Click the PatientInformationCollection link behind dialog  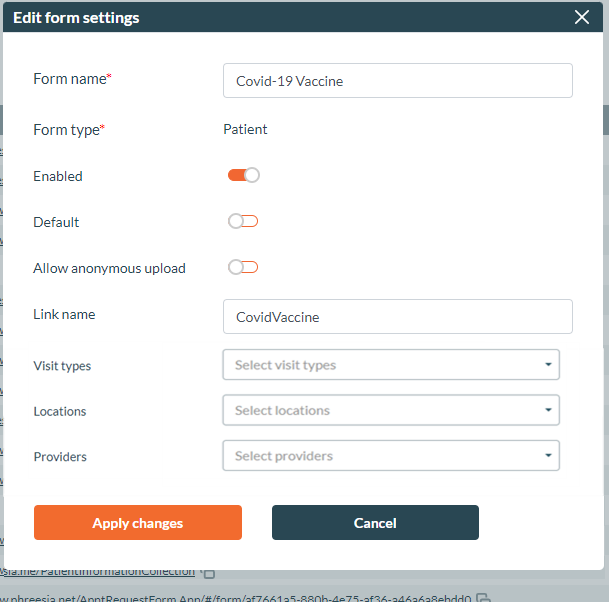click(x=97, y=572)
